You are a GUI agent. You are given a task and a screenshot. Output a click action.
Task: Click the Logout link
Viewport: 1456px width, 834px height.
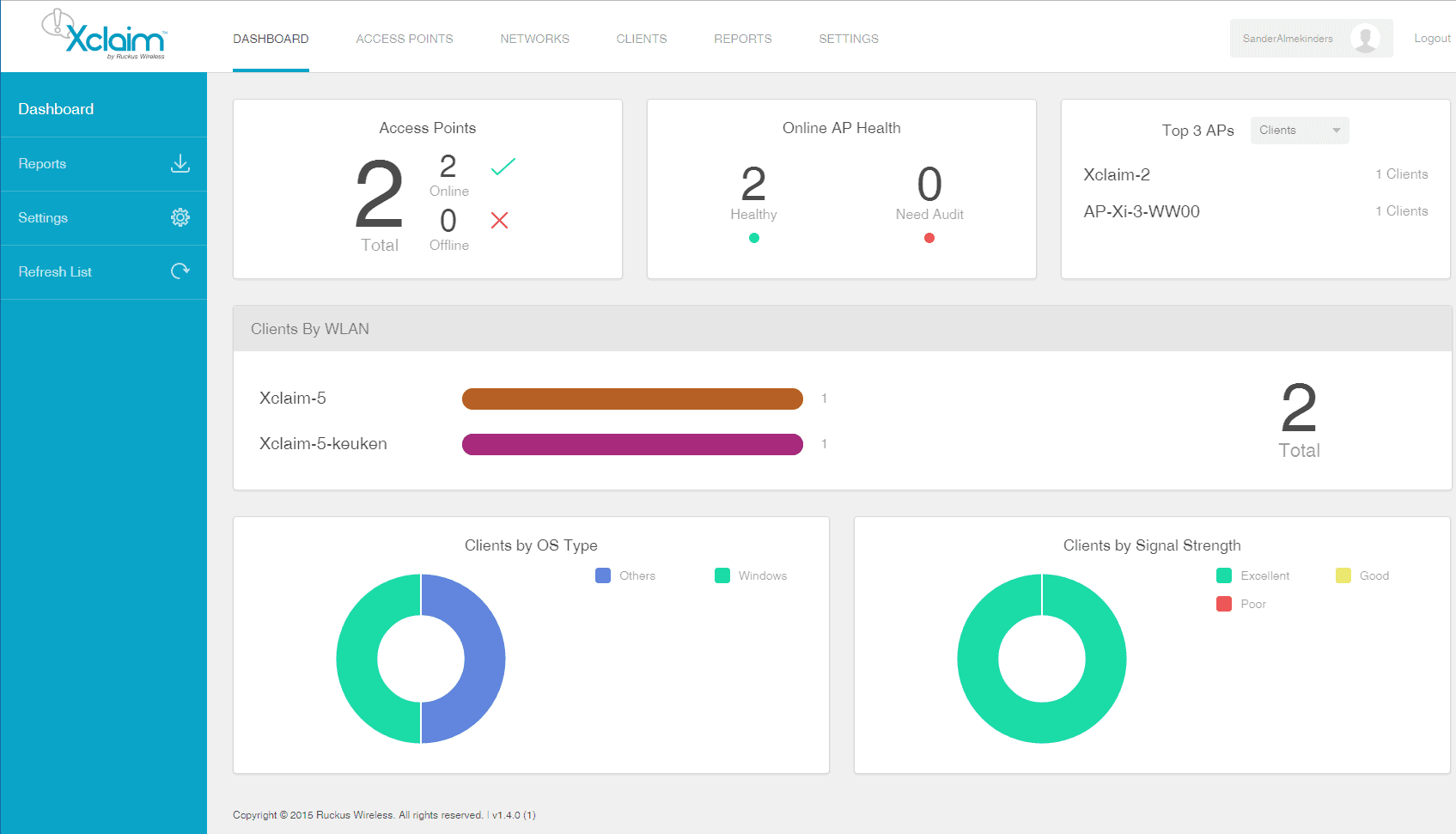(1433, 39)
